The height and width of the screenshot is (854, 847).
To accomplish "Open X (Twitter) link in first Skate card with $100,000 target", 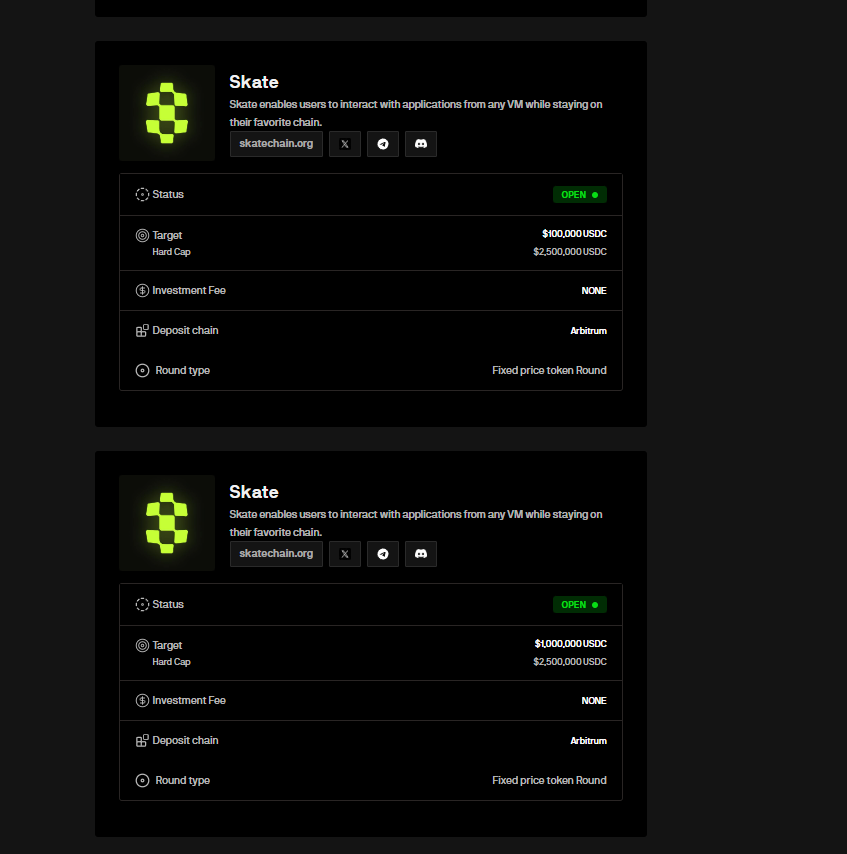I will [345, 144].
